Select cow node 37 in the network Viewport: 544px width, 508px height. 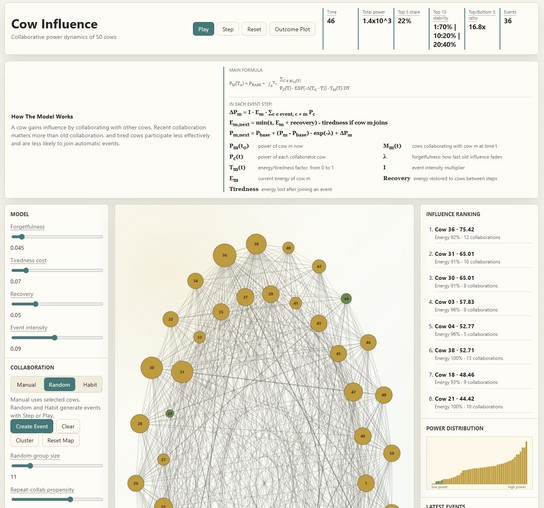click(x=245, y=297)
